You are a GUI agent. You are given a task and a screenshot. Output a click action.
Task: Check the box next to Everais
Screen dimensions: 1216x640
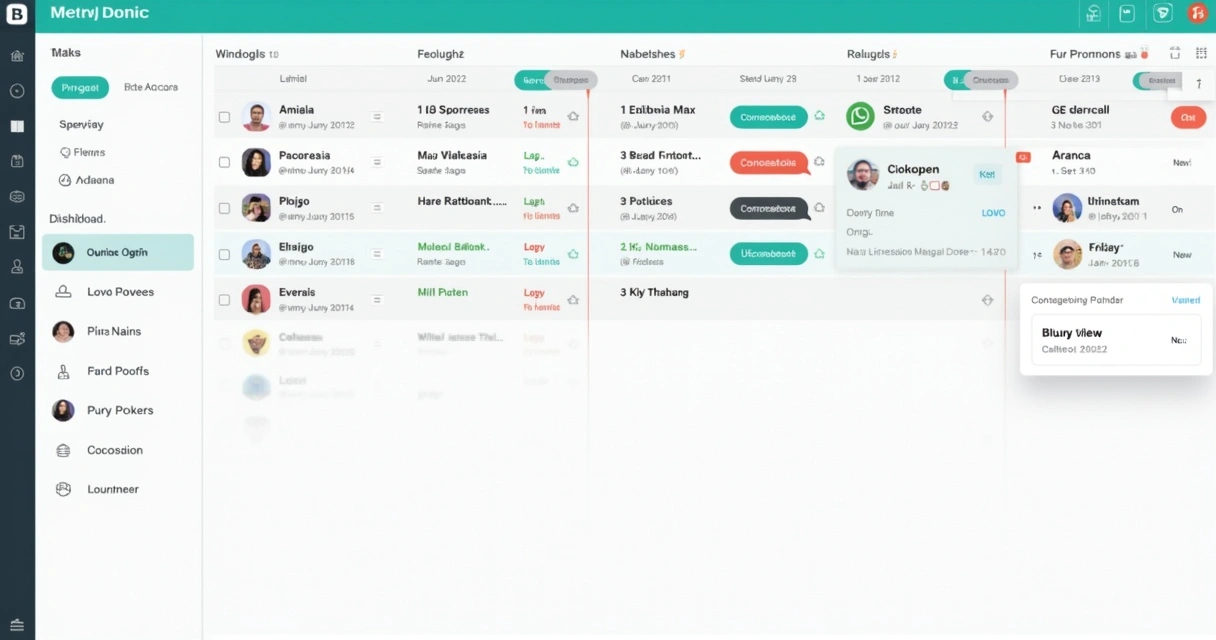click(224, 299)
